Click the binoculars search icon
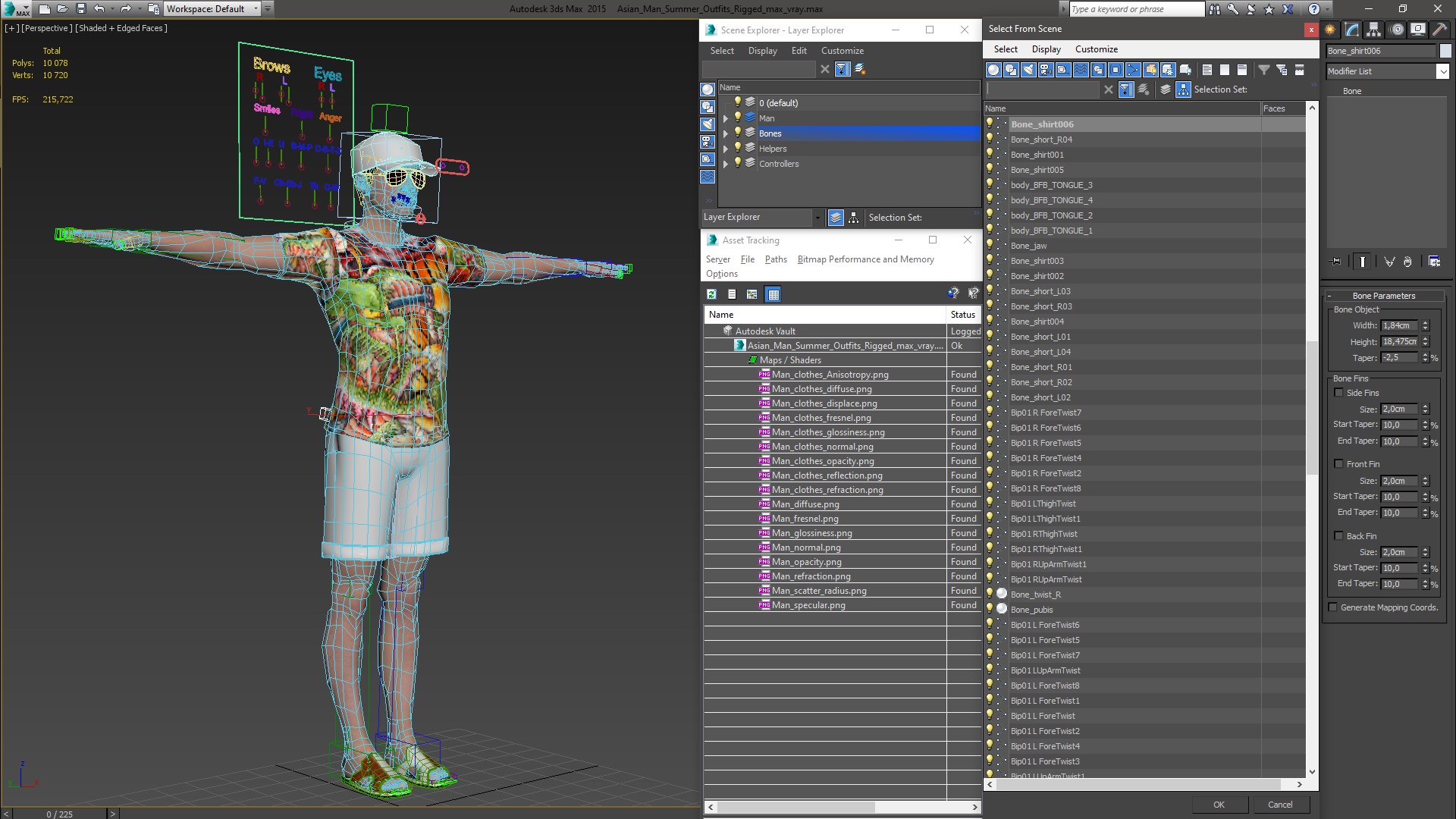This screenshot has height=819, width=1456. click(x=1215, y=9)
